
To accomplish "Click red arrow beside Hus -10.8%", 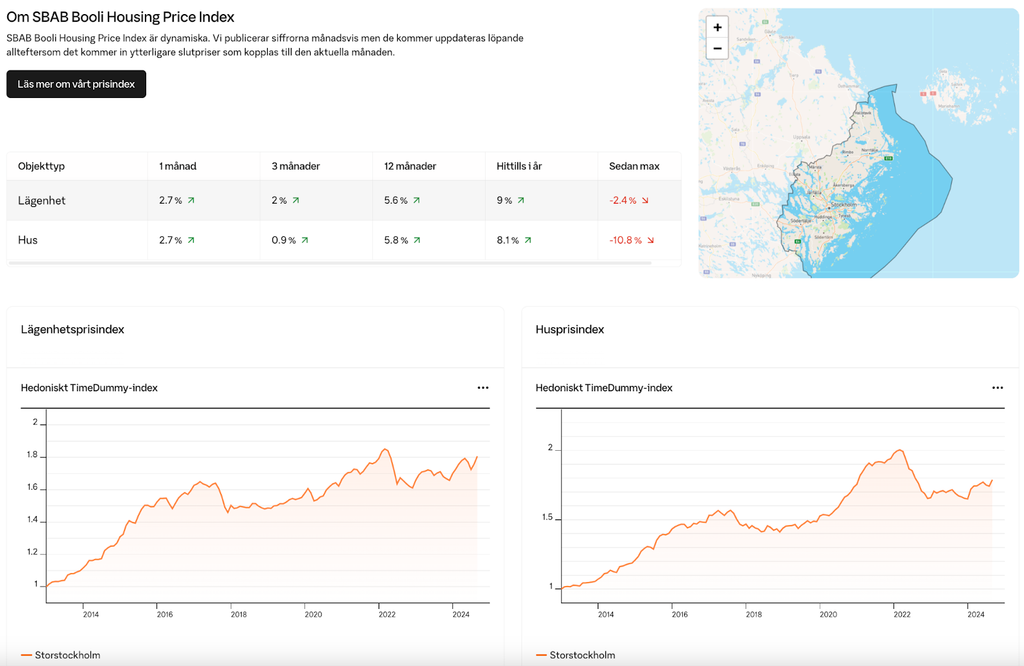I will click(x=651, y=240).
